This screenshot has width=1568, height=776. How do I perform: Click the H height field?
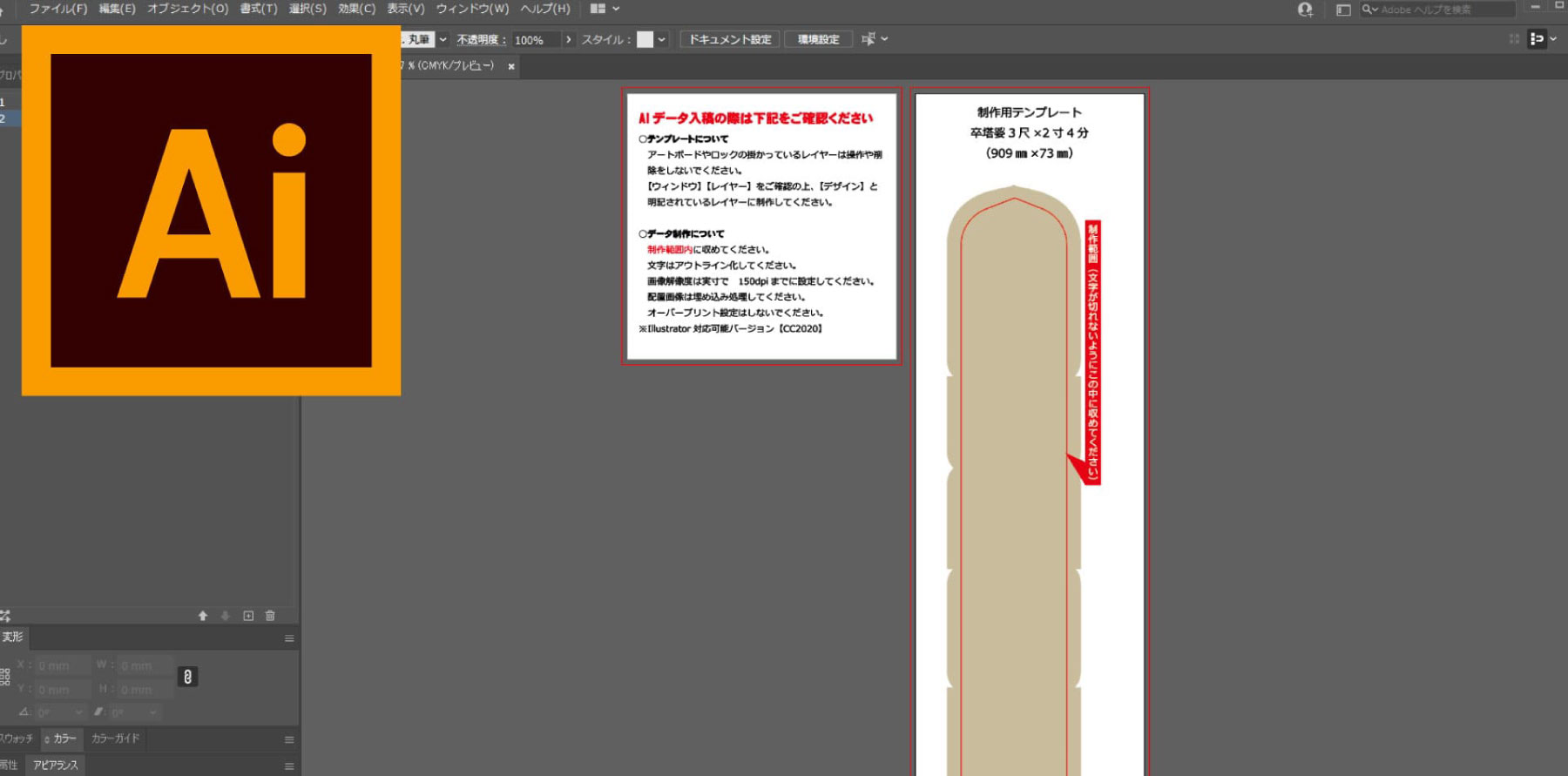[145, 689]
